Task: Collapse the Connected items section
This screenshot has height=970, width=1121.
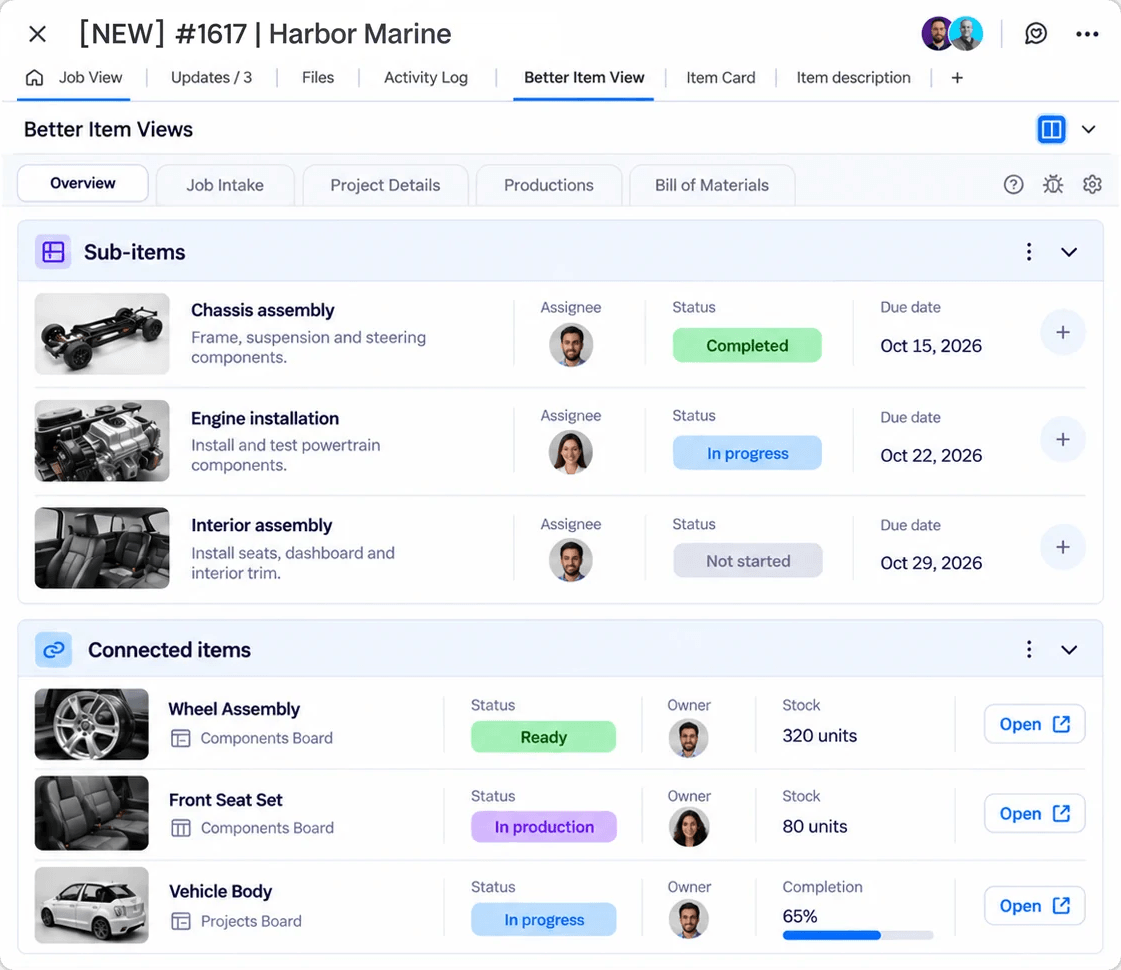Action: tap(1069, 650)
